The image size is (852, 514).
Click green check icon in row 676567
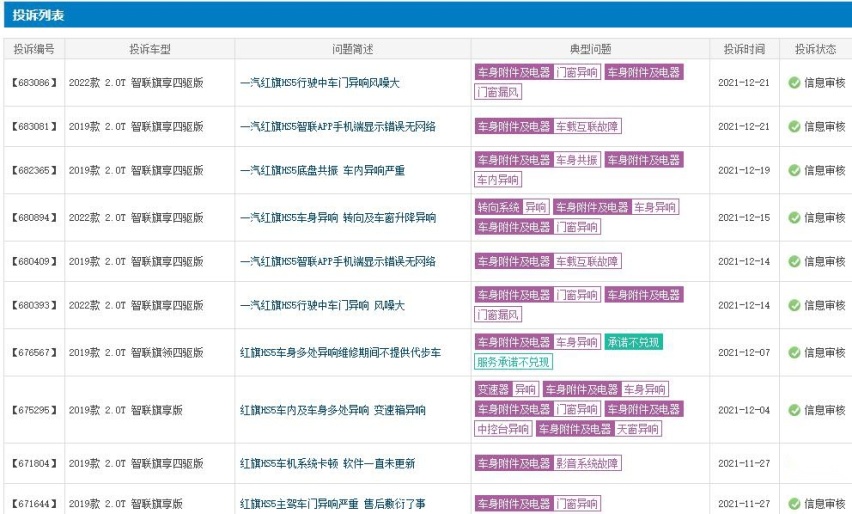794,353
